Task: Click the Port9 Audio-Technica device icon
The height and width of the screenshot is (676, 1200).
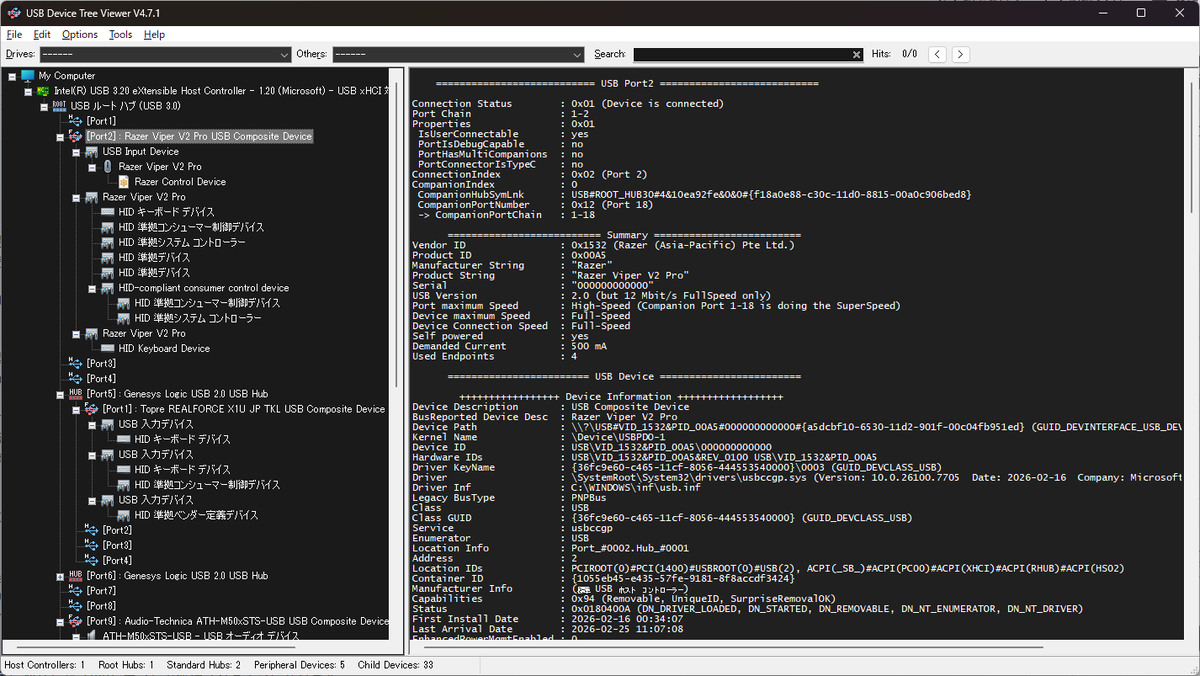Action: [75, 621]
